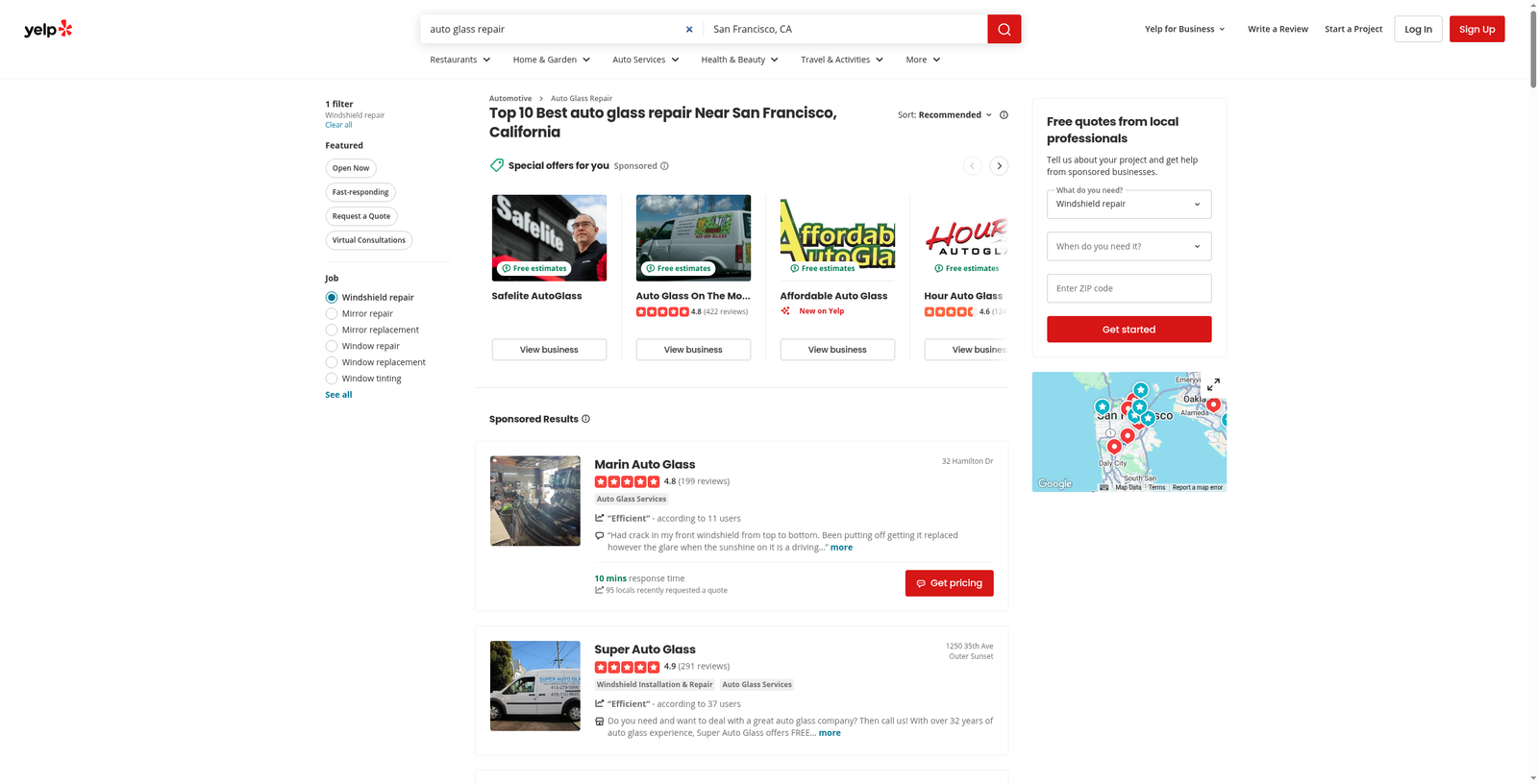Click the Automotive breadcrumb
This screenshot has width=1538, height=784.
[510, 98]
